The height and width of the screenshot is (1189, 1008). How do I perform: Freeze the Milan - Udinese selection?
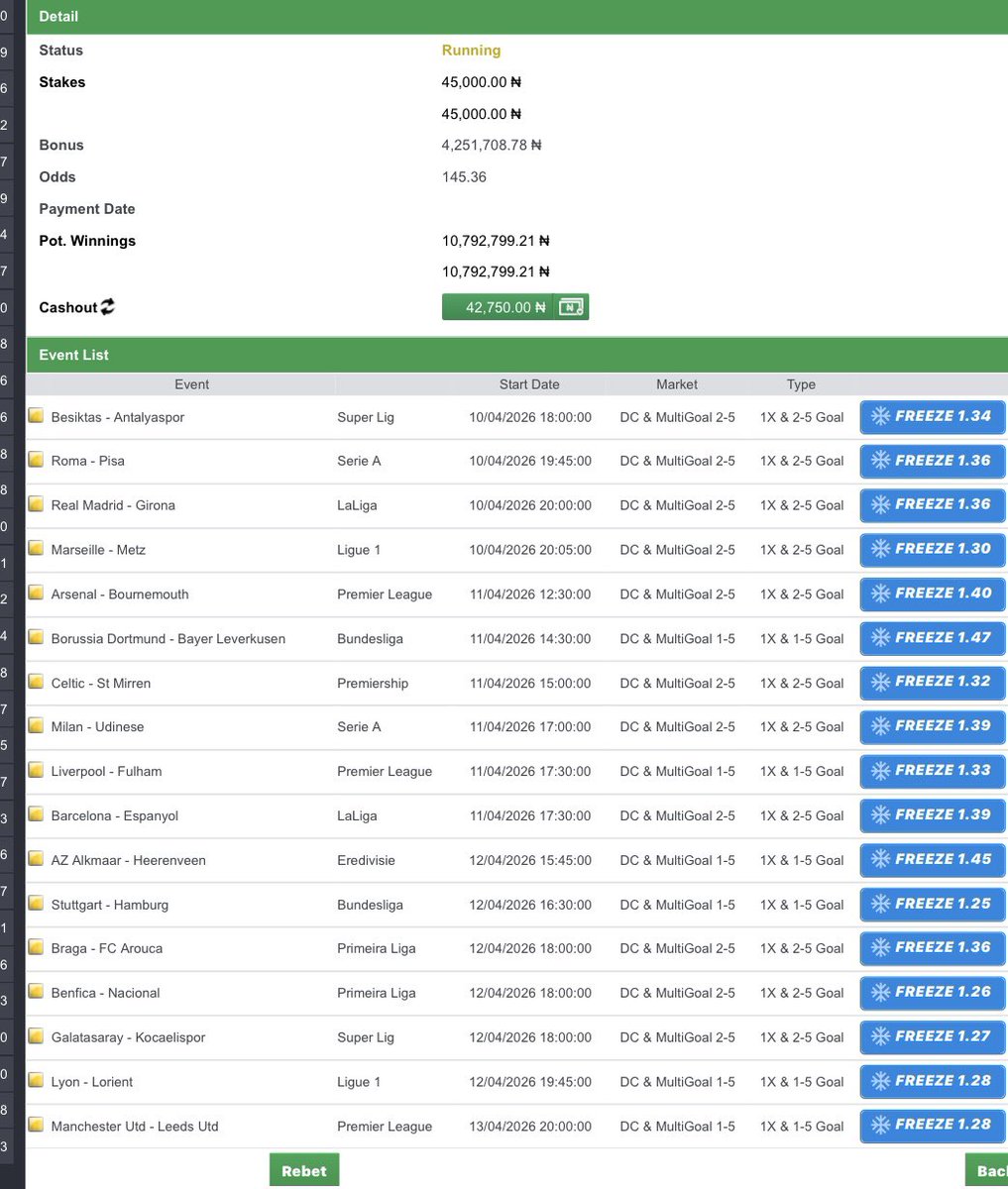[932, 726]
